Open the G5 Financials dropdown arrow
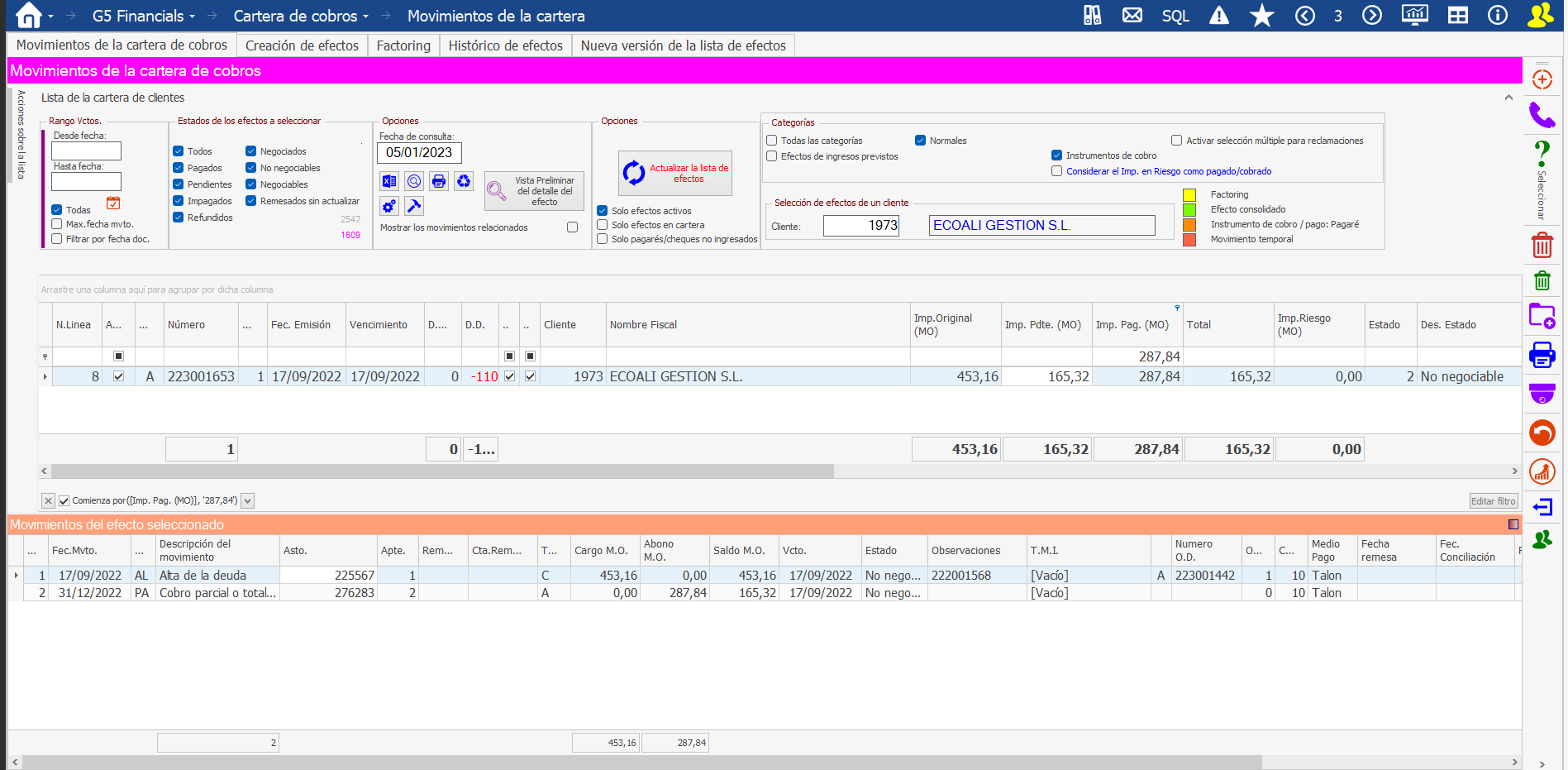 193,17
